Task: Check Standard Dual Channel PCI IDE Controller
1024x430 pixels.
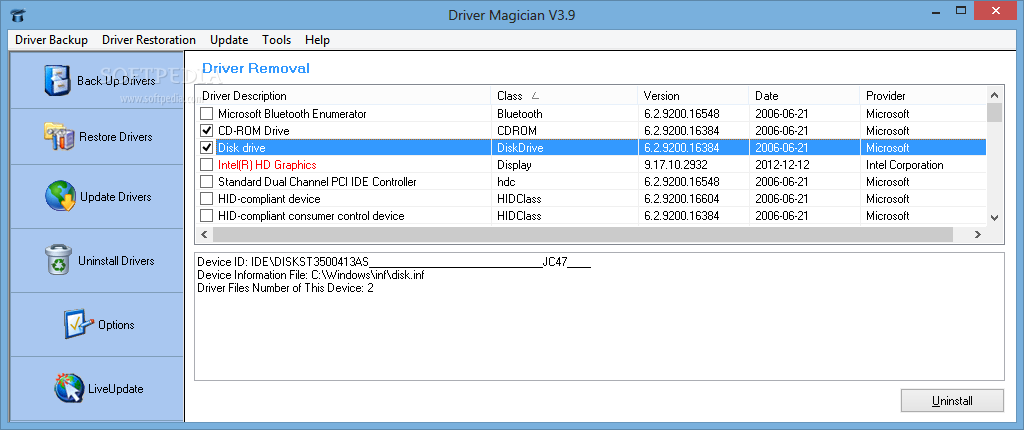Action: point(206,182)
